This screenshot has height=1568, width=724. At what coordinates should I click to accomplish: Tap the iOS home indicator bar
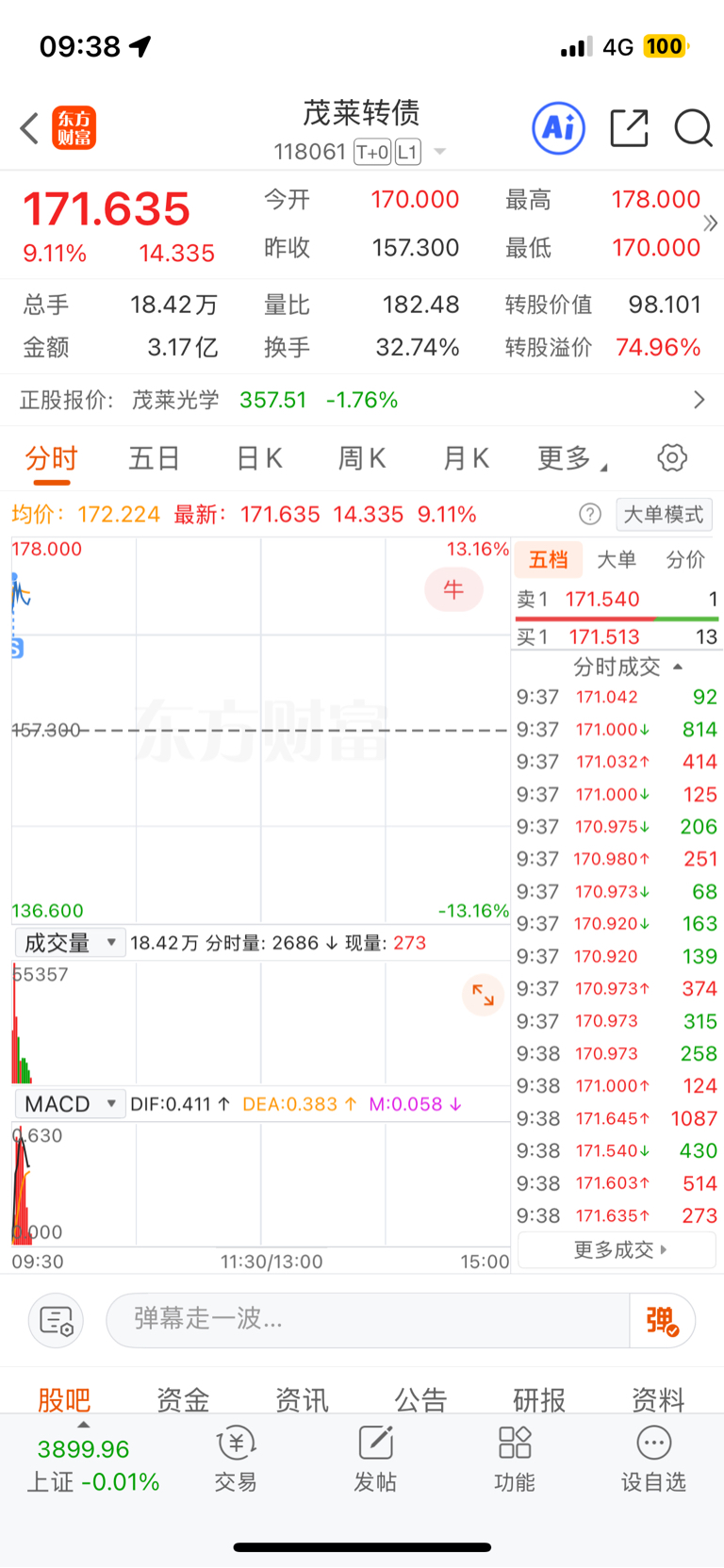click(362, 1547)
